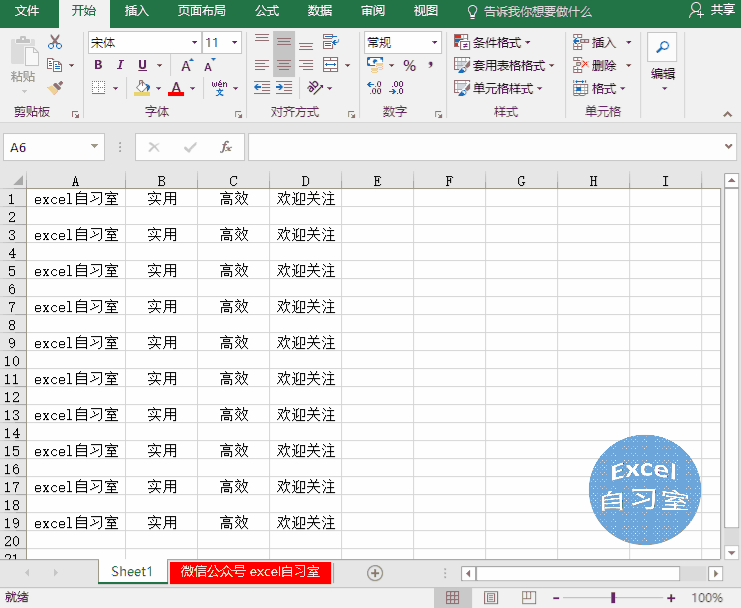
Task: Click 格式 cells button
Action: point(599,88)
